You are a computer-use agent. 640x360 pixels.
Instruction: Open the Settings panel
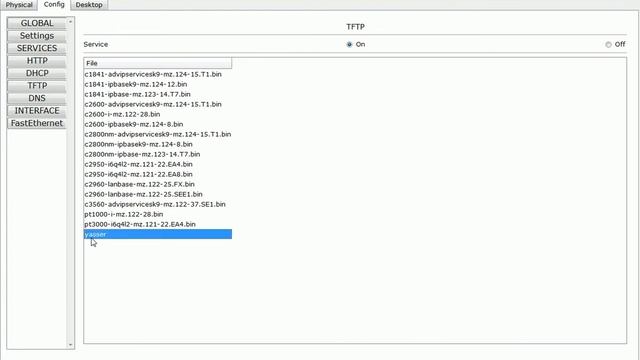[37, 36]
